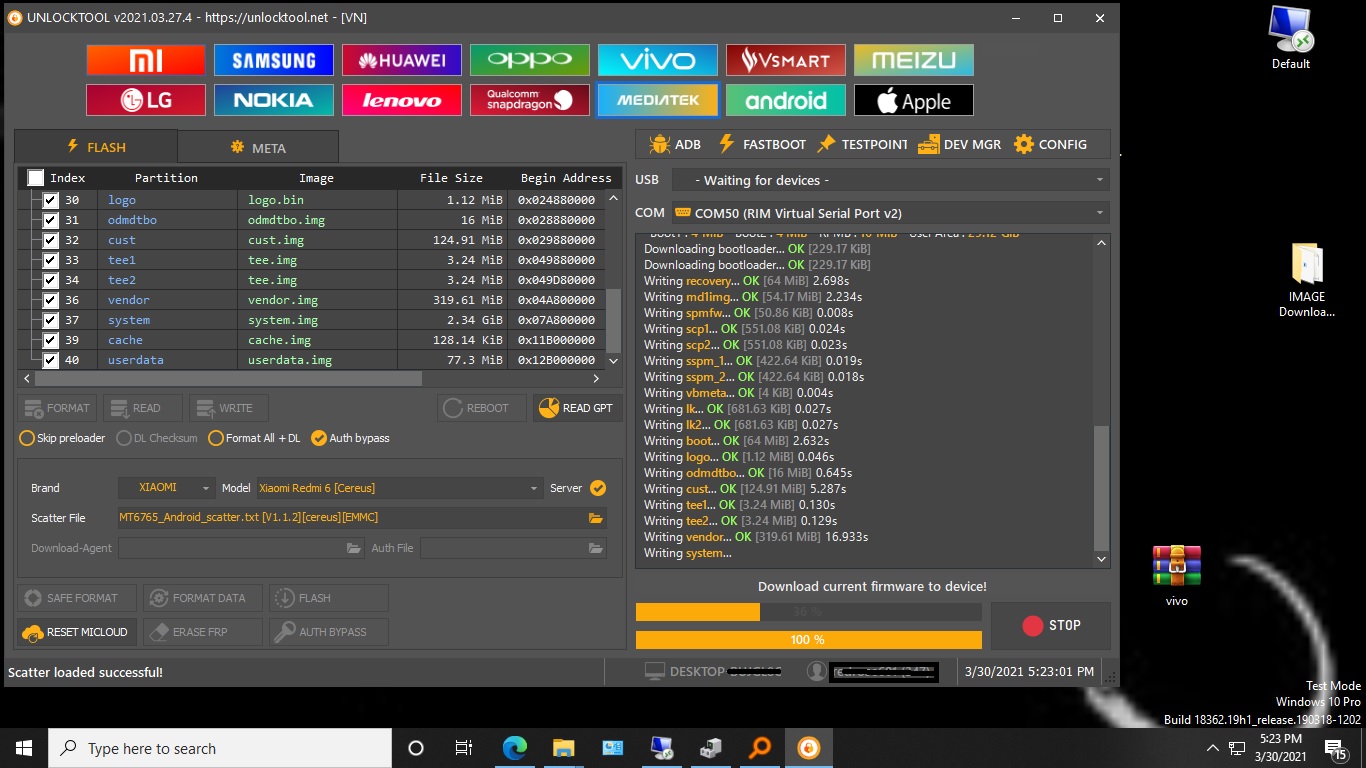Open the USB device dropdown

890,180
